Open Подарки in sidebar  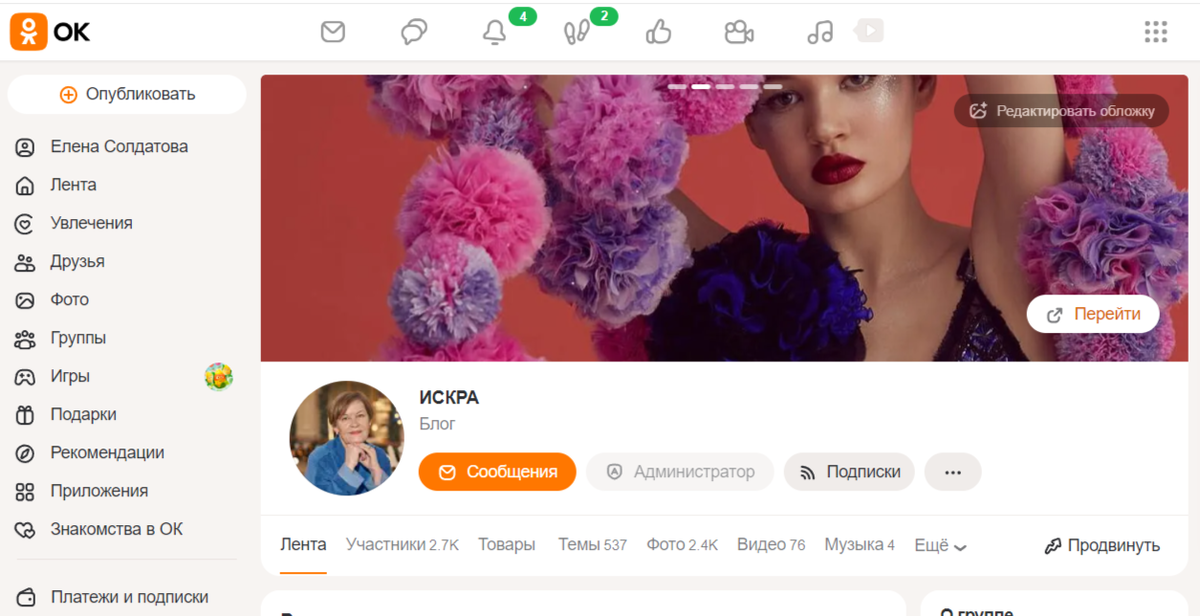point(83,414)
